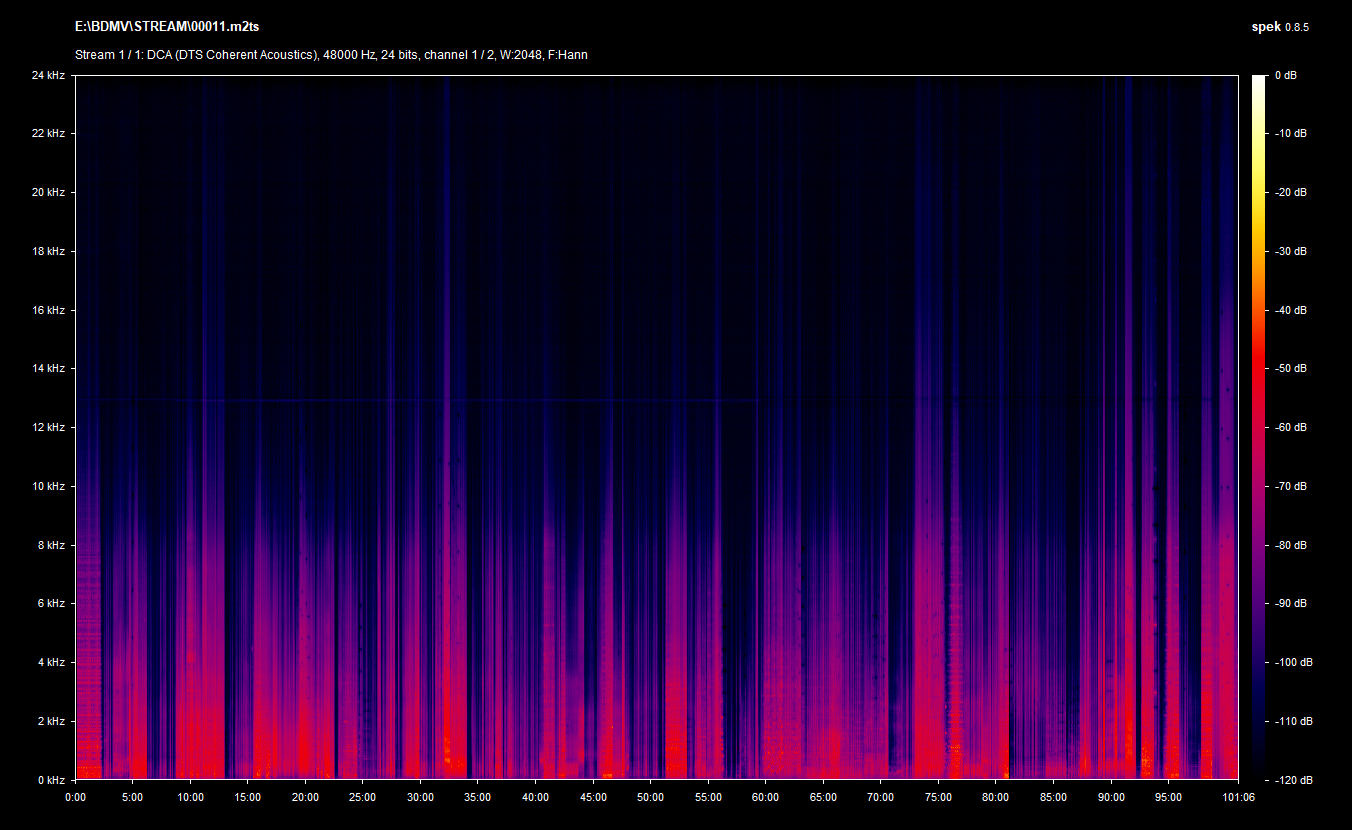Click the 18 kHz frequency axis label
This screenshot has width=1352, height=830.
click(48, 251)
